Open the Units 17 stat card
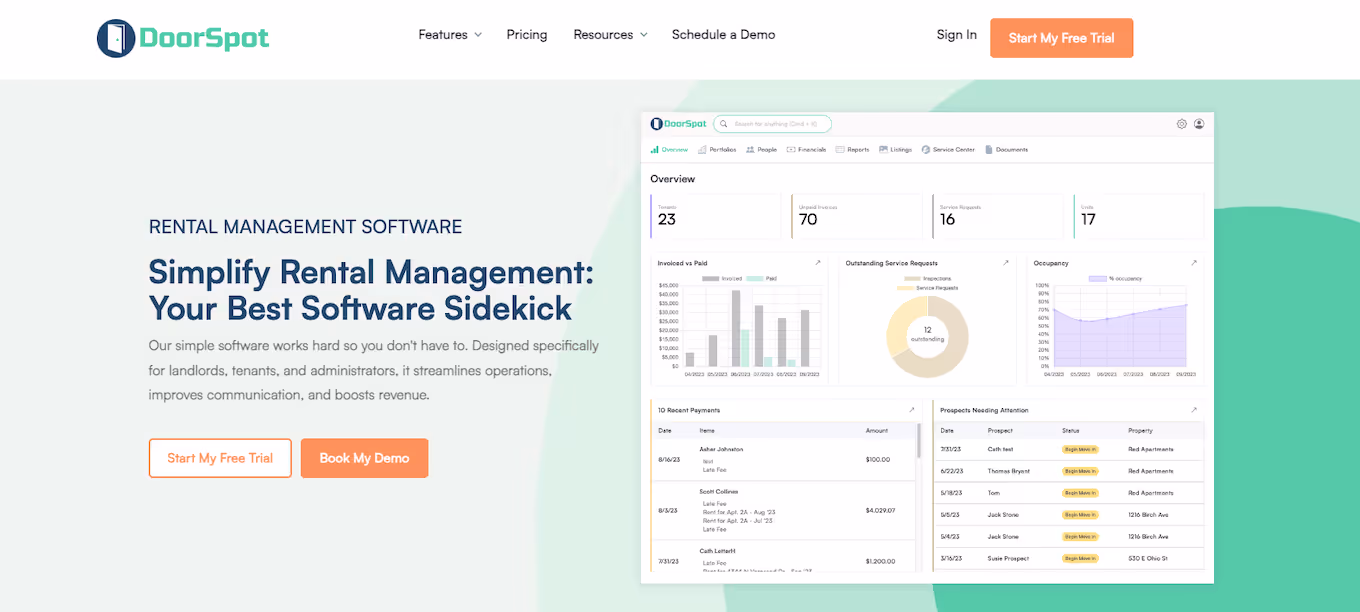1360x612 pixels. pyautogui.click(x=1138, y=216)
